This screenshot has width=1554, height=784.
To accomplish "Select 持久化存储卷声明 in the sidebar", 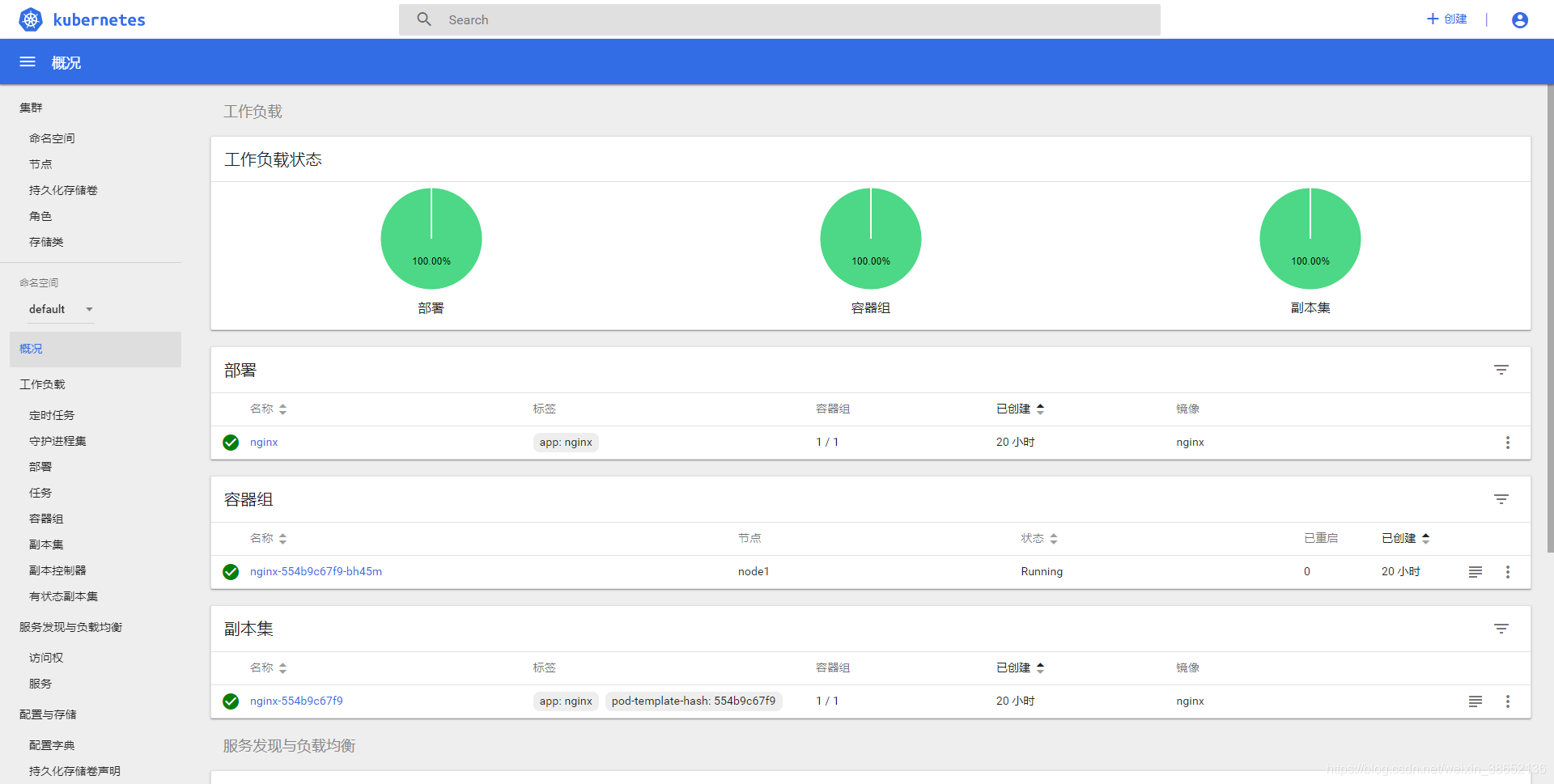I will point(74,771).
